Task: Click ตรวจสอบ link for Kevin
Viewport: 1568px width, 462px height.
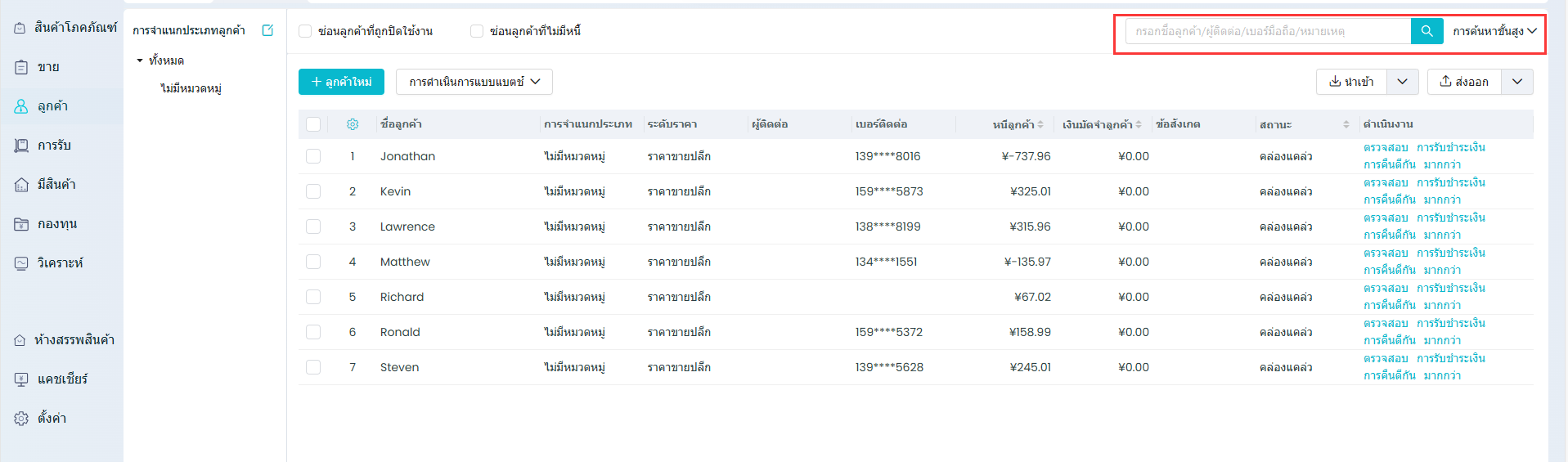Action: (1386, 182)
